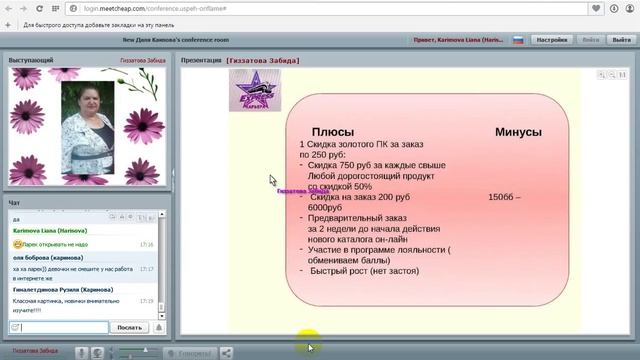
Task: Click the greyed Войти button
Action: click(x=590, y=40)
